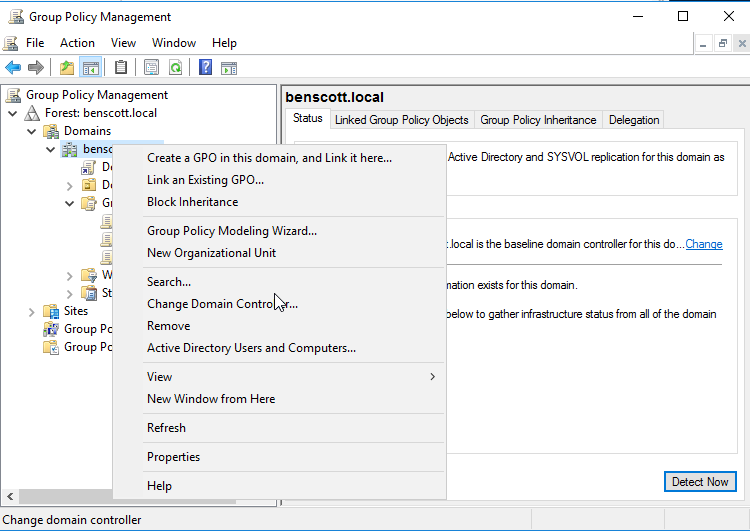The height and width of the screenshot is (531, 750).
Task: Click the green Refresh icon in the toolbar
Action: [x=176, y=68]
